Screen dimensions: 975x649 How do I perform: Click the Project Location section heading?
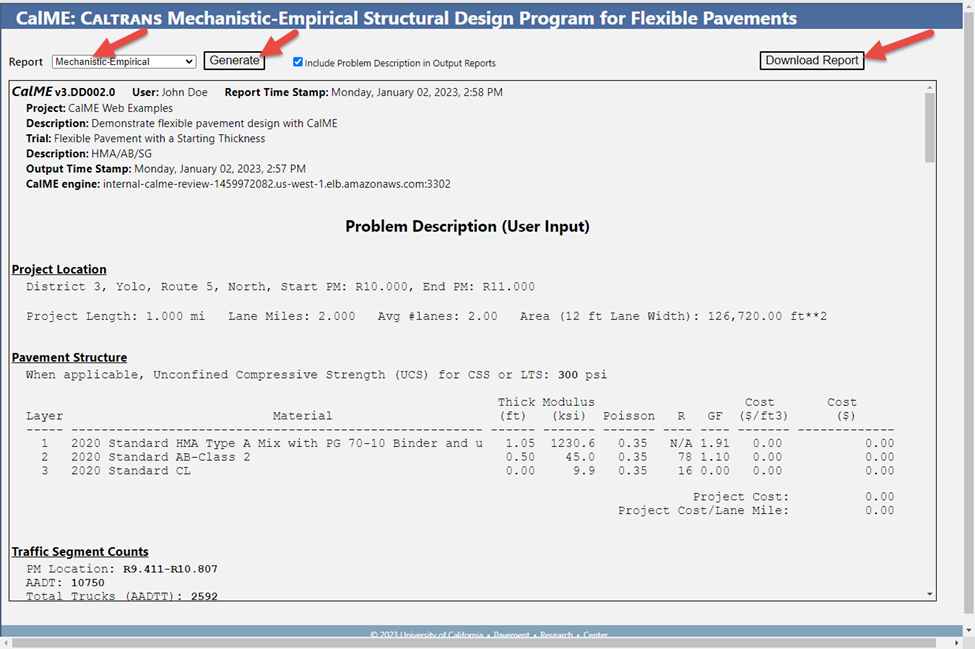tap(59, 269)
